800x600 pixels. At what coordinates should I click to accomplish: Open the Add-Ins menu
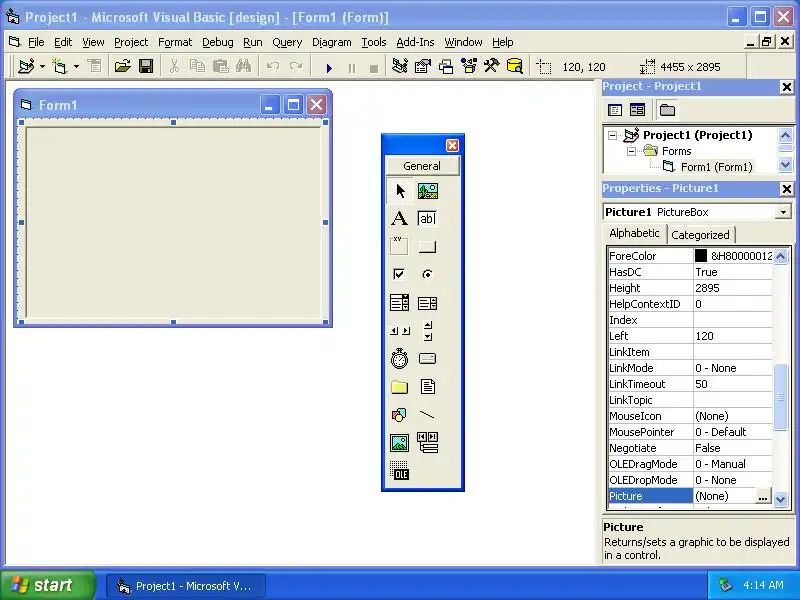415,42
